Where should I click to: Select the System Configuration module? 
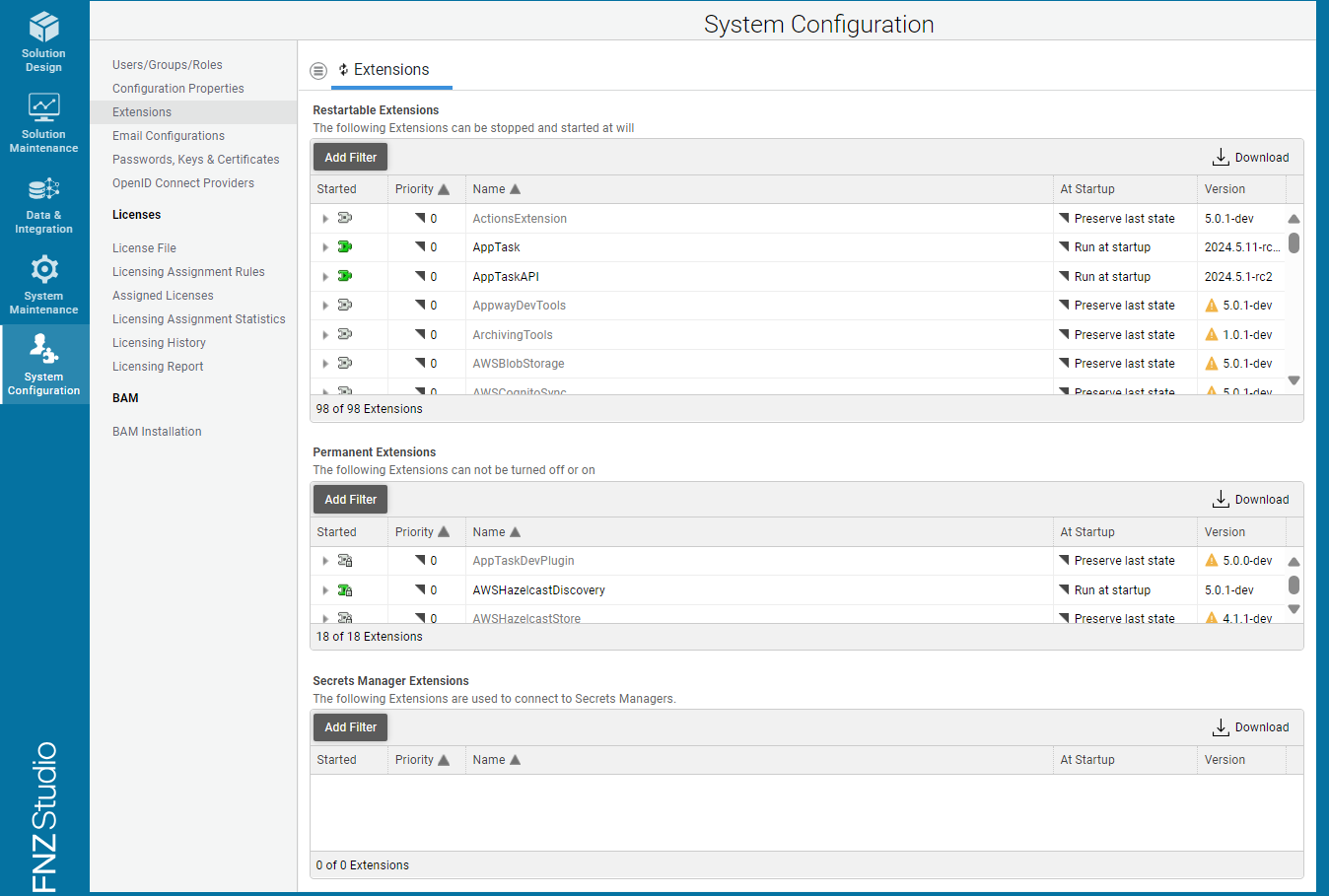(44, 365)
